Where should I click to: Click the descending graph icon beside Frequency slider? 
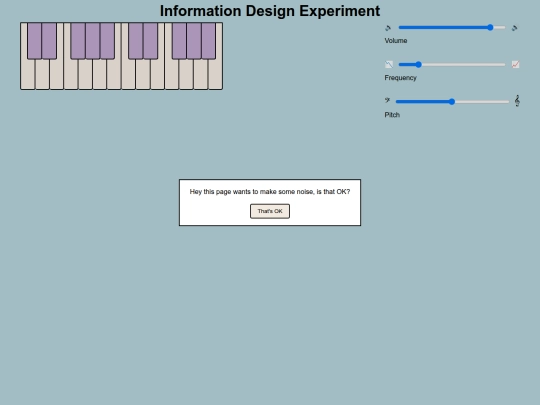(x=389, y=64)
